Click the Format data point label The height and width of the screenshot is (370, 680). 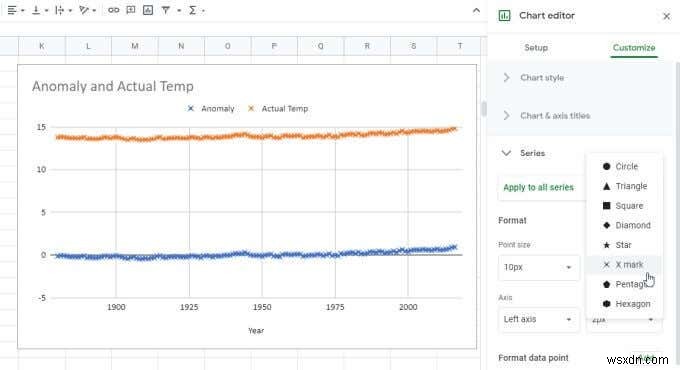click(x=533, y=358)
